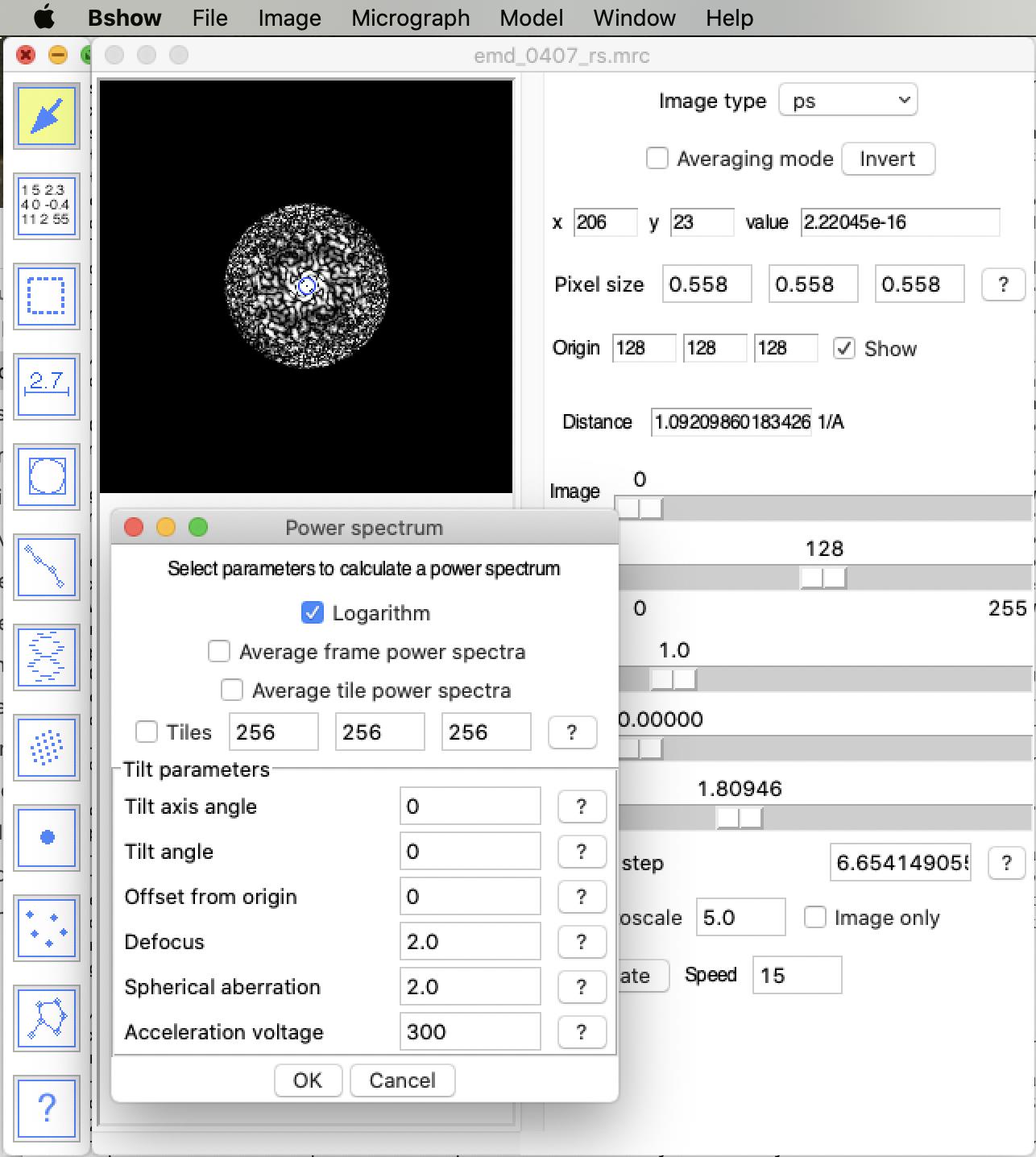The height and width of the screenshot is (1157, 1036).
Task: Click the Tilt axis angle field
Action: coord(470,807)
